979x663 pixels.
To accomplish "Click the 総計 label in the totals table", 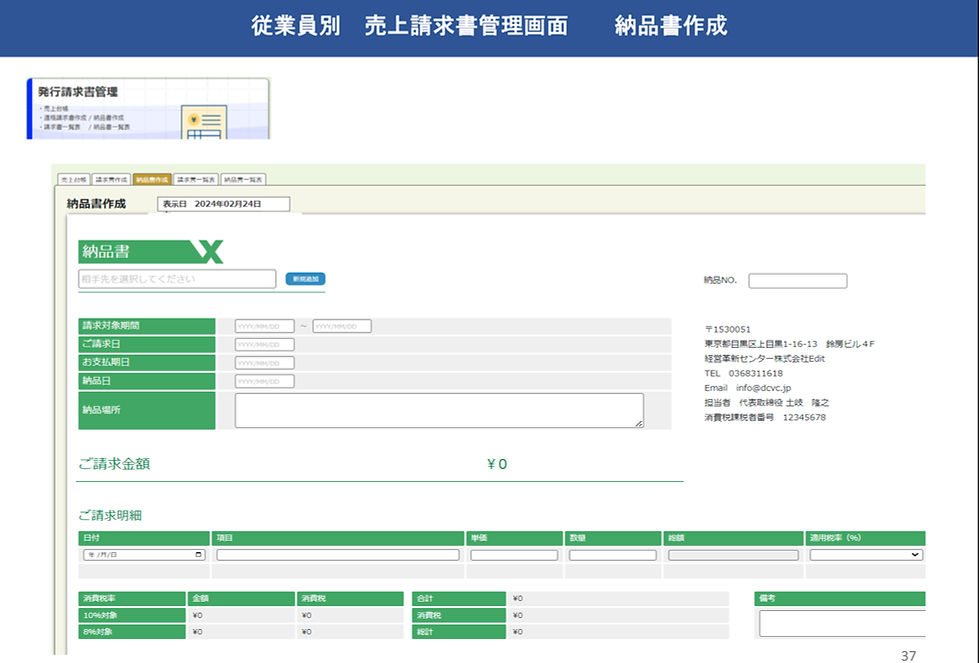I will pos(458,632).
